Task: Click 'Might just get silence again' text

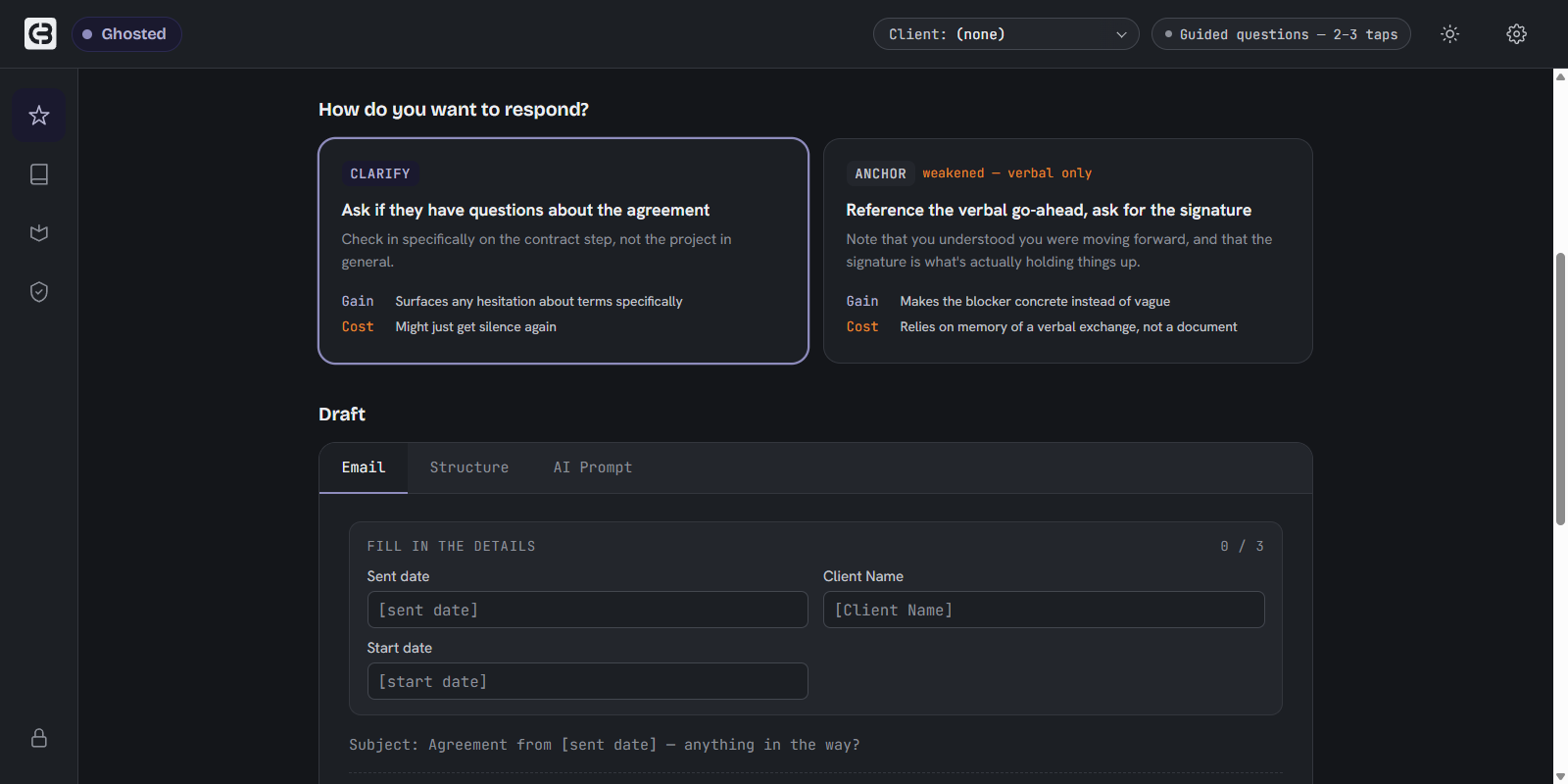Action: click(x=475, y=327)
